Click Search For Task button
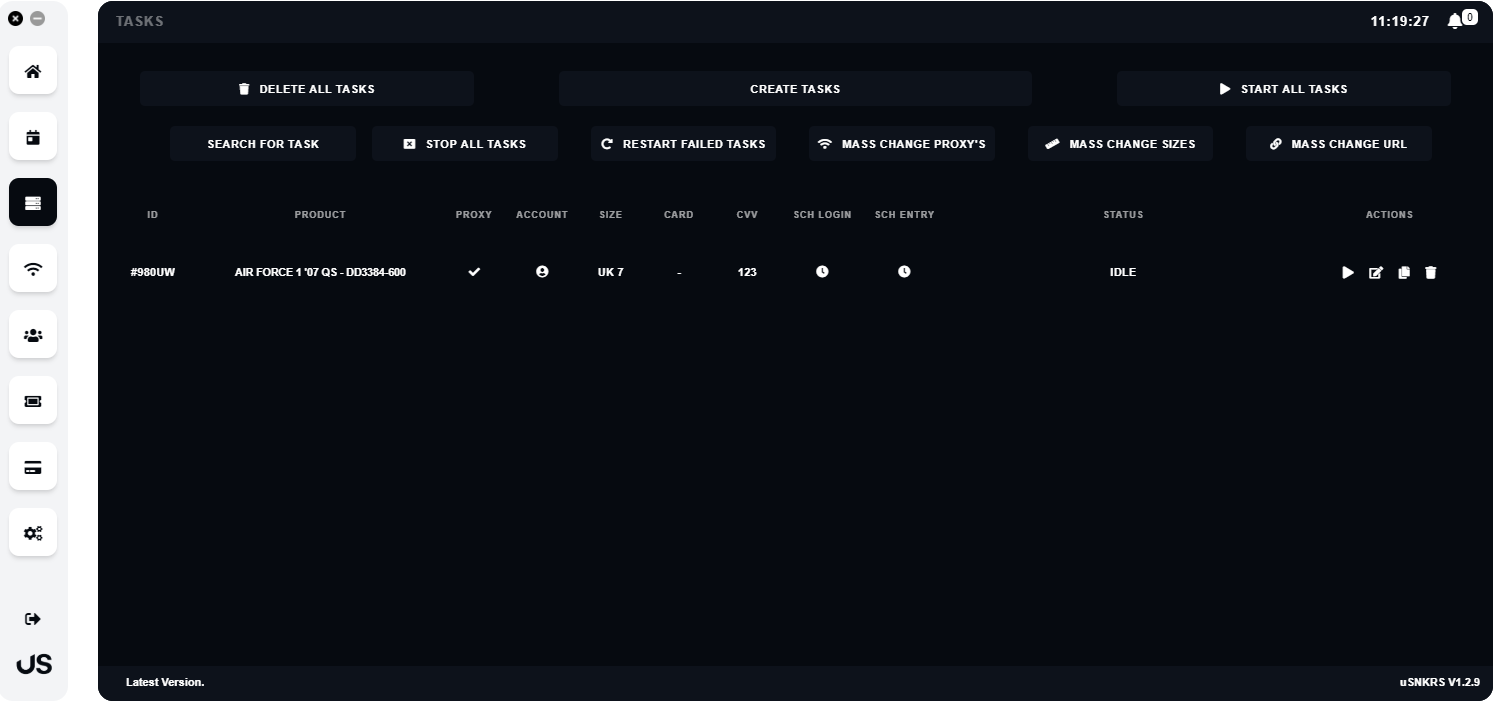Screen dimensions: 1496x708 pos(263,144)
